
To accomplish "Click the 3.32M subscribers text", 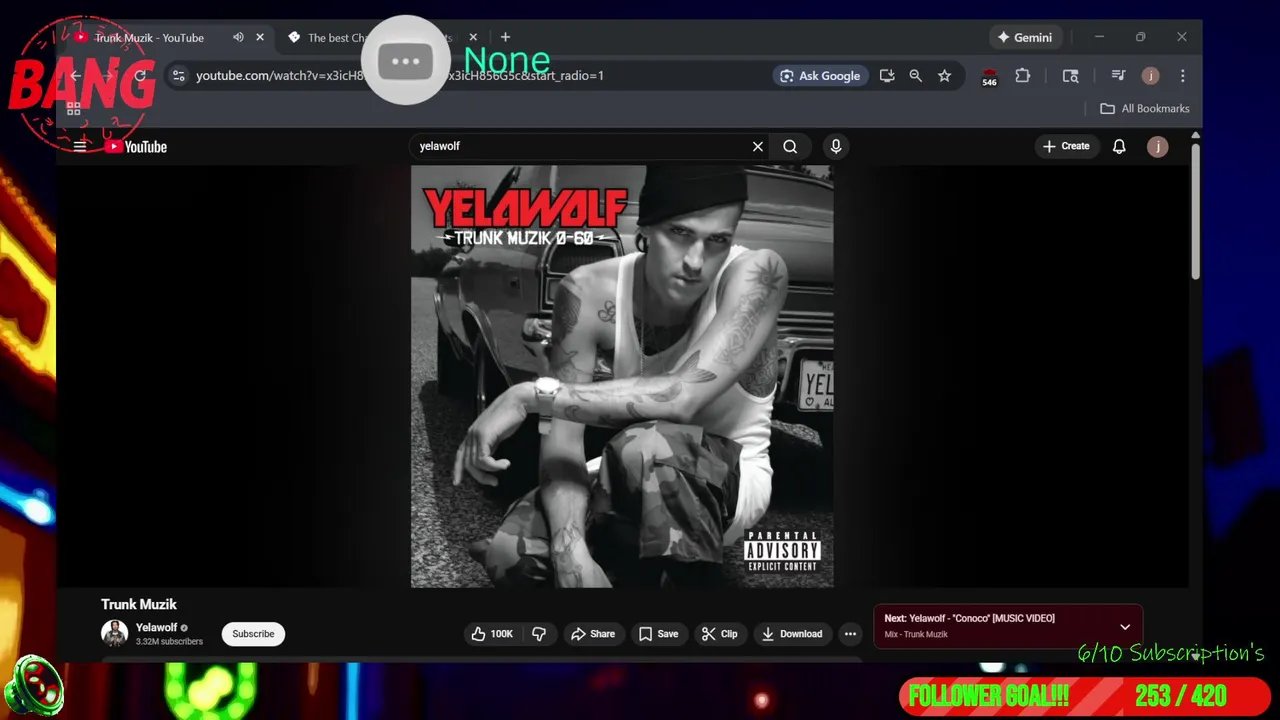I will pos(169,642).
